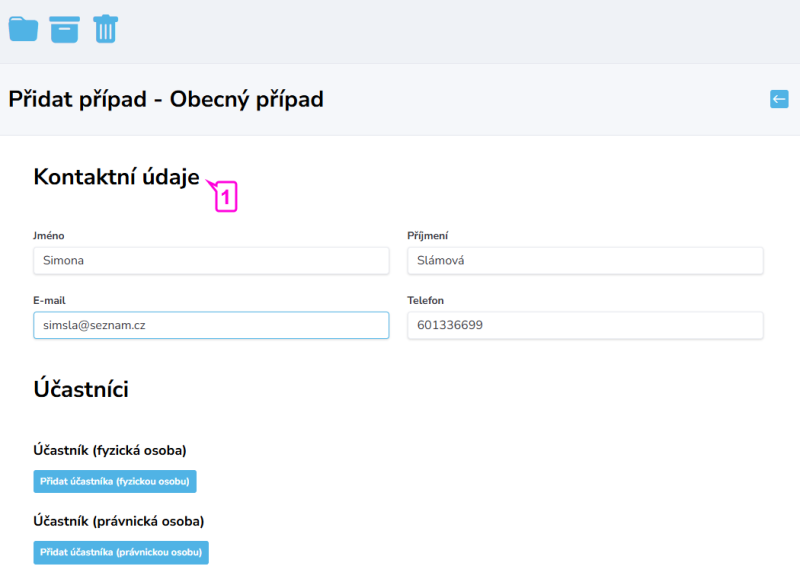Click the Účastníci section heading

tap(81, 390)
